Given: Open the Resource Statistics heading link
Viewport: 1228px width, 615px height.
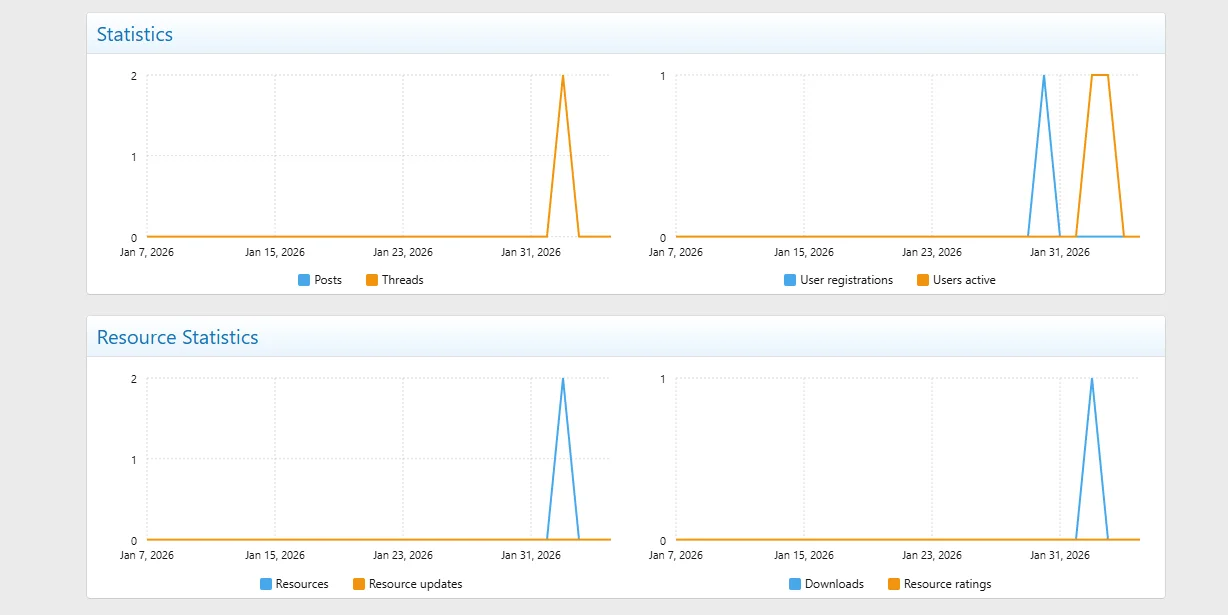Looking at the screenshot, I should [x=177, y=337].
